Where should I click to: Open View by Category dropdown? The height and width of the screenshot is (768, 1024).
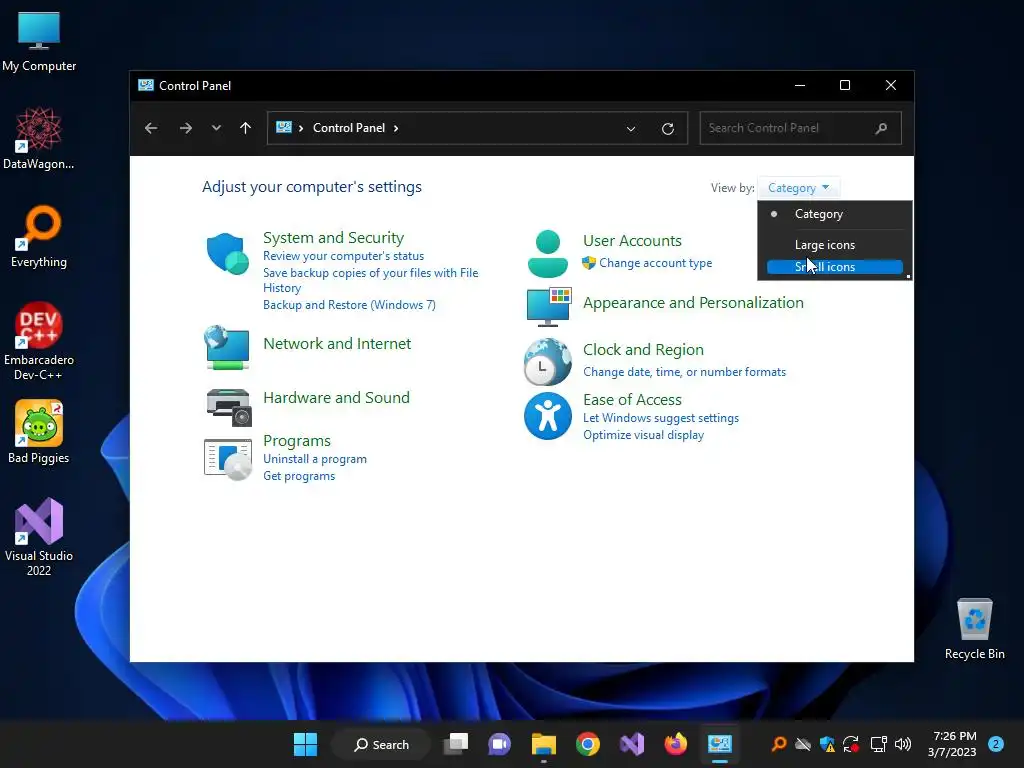click(798, 188)
